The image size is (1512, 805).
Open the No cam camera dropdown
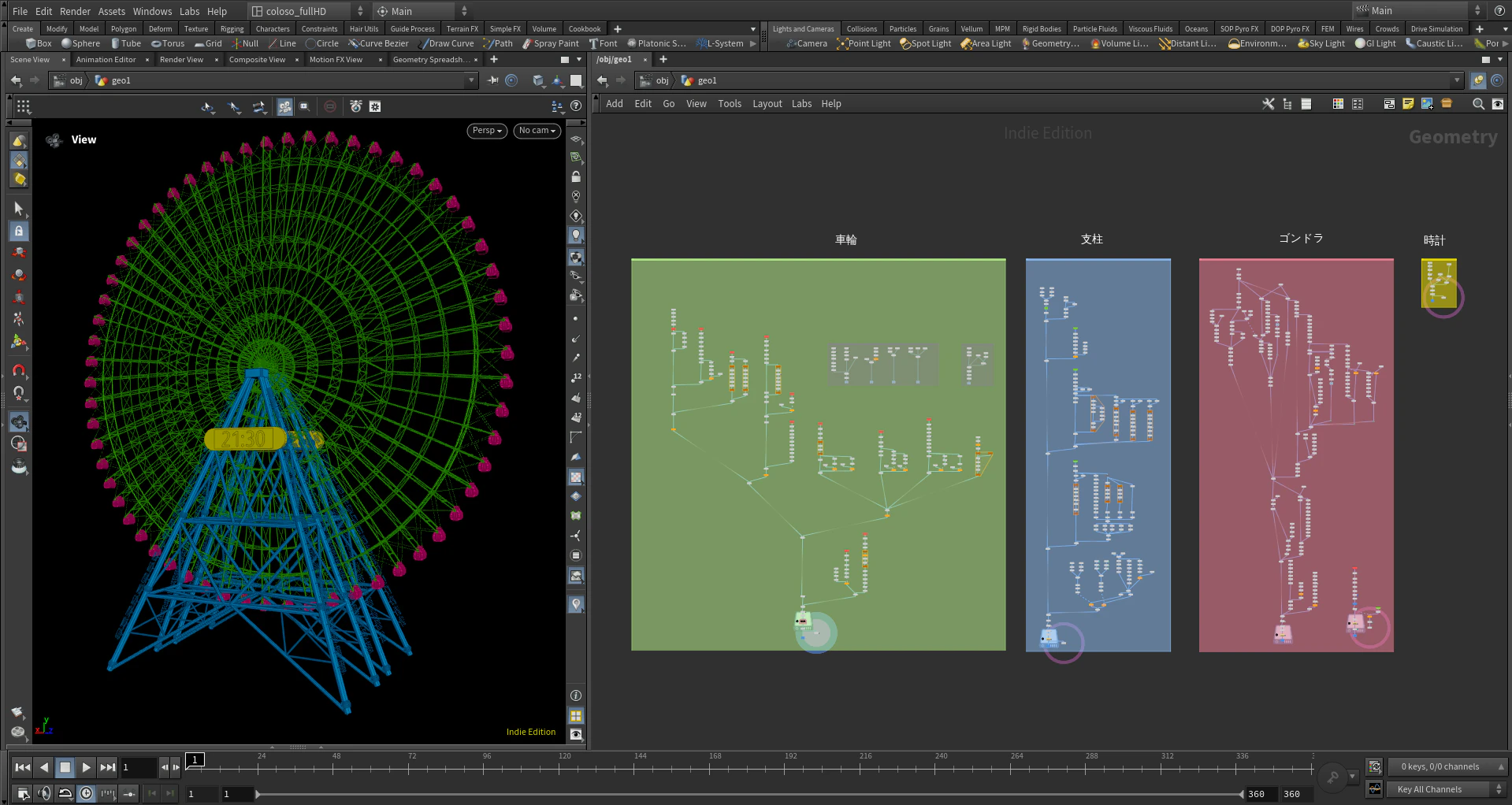[x=537, y=131]
